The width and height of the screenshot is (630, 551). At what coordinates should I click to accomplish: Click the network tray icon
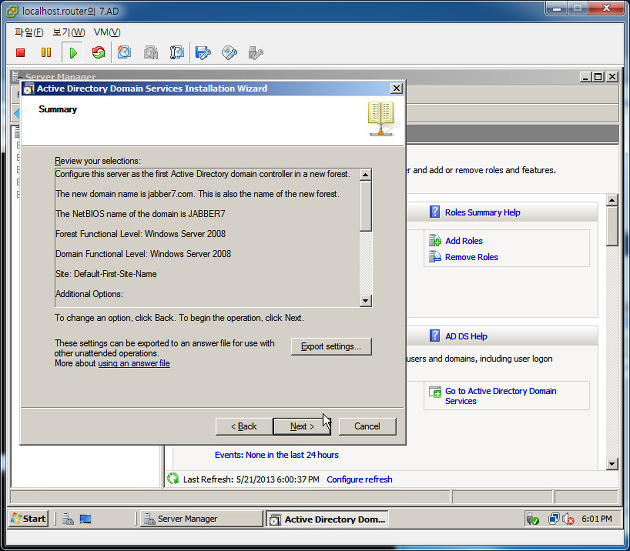point(553,519)
